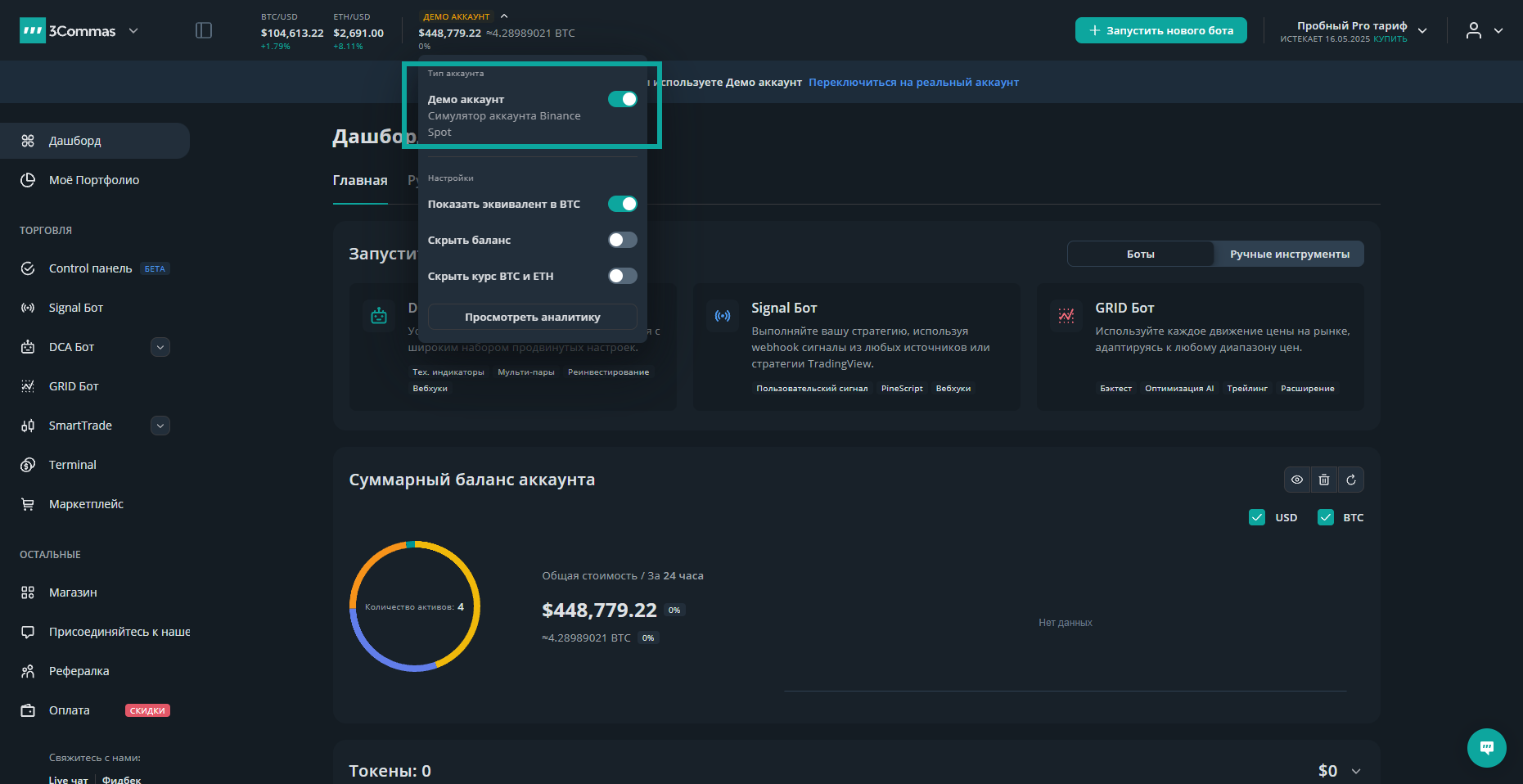Viewport: 1523px width, 784px height.
Task: Open user menu chevron in header
Action: click(x=1498, y=30)
